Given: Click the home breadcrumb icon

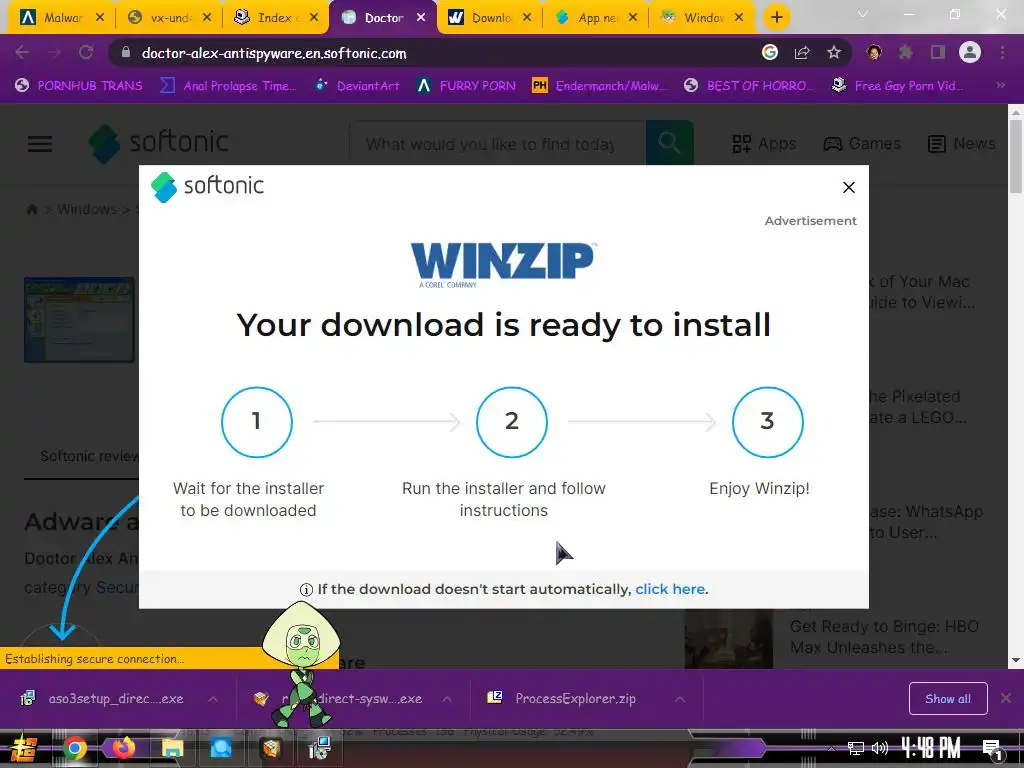Looking at the screenshot, I should coord(31,210).
